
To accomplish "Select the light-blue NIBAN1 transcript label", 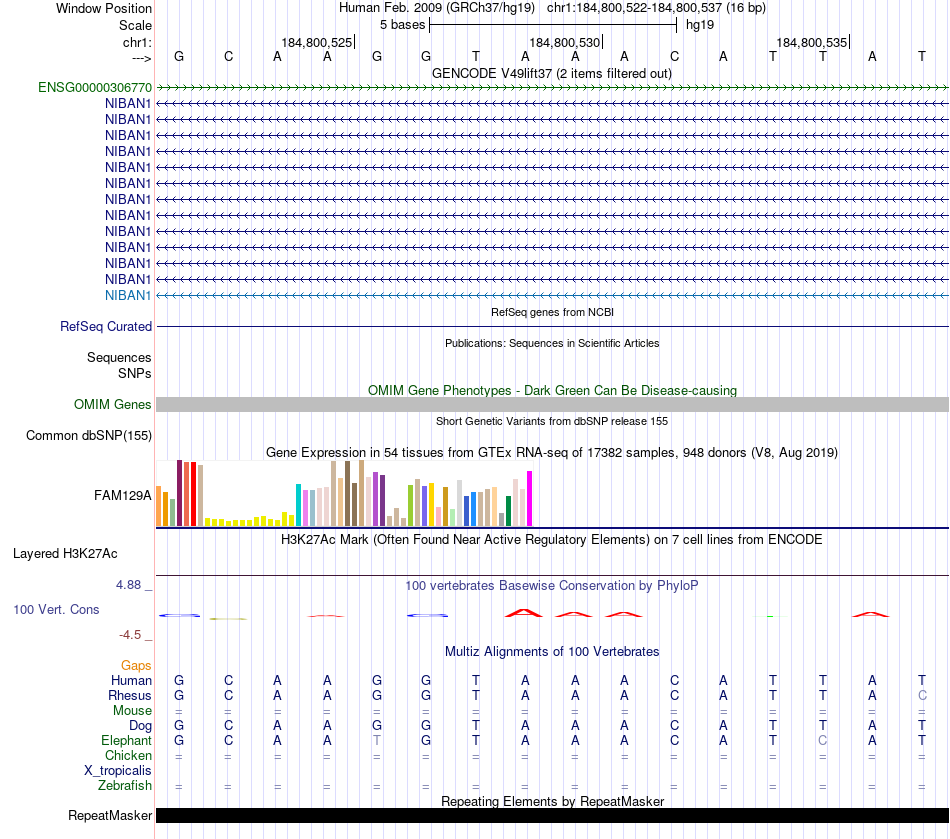I will click(128, 295).
